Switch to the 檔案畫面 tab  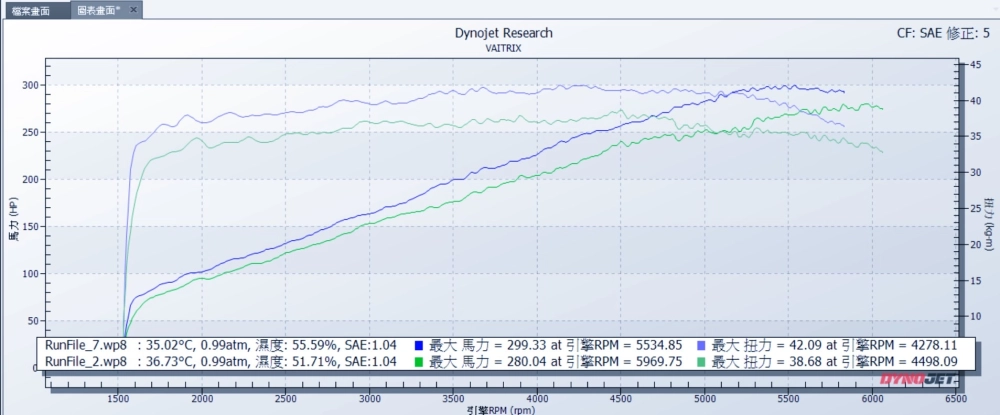coord(35,10)
